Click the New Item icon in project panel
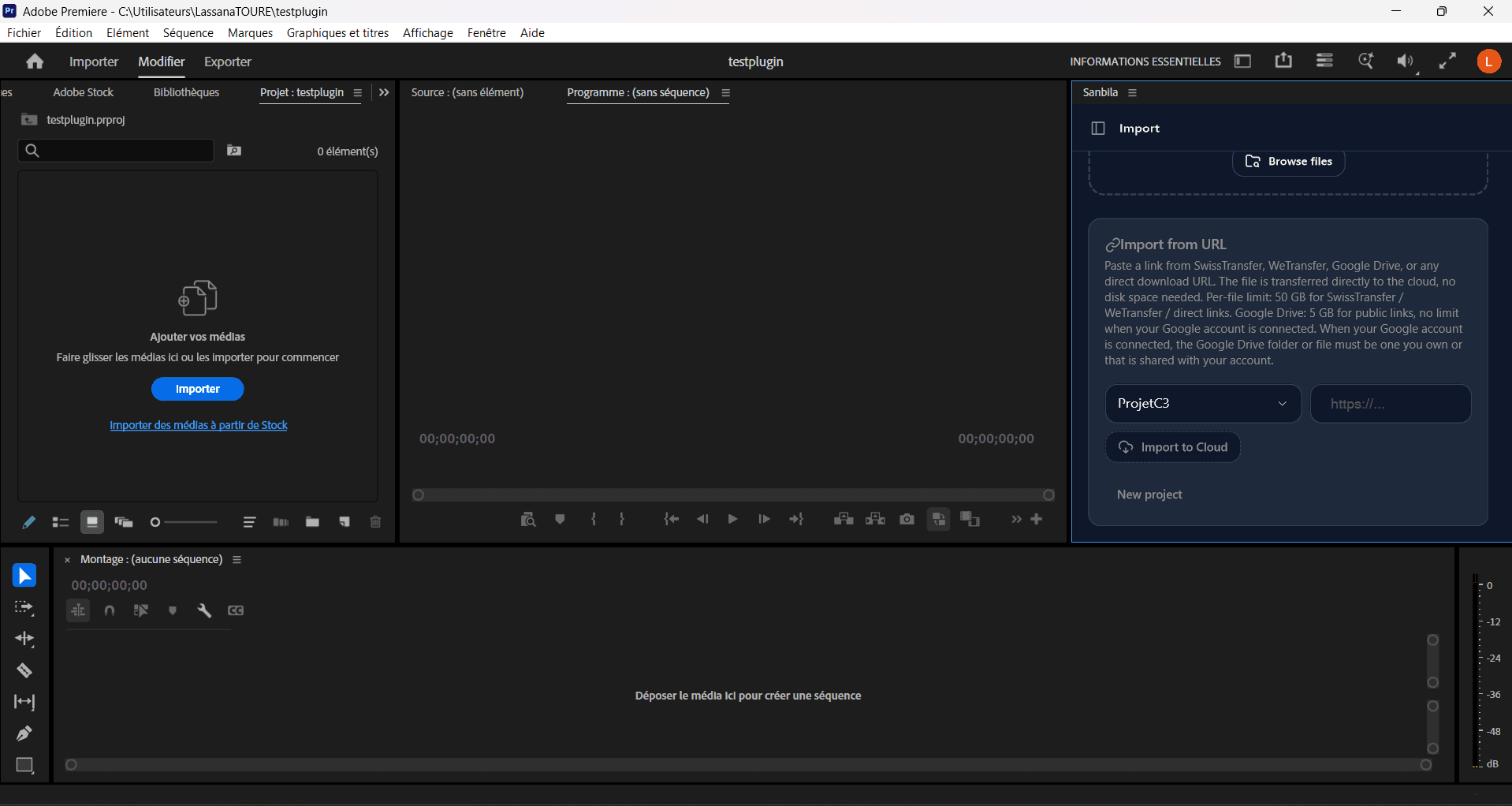The height and width of the screenshot is (806, 1512). 344,522
